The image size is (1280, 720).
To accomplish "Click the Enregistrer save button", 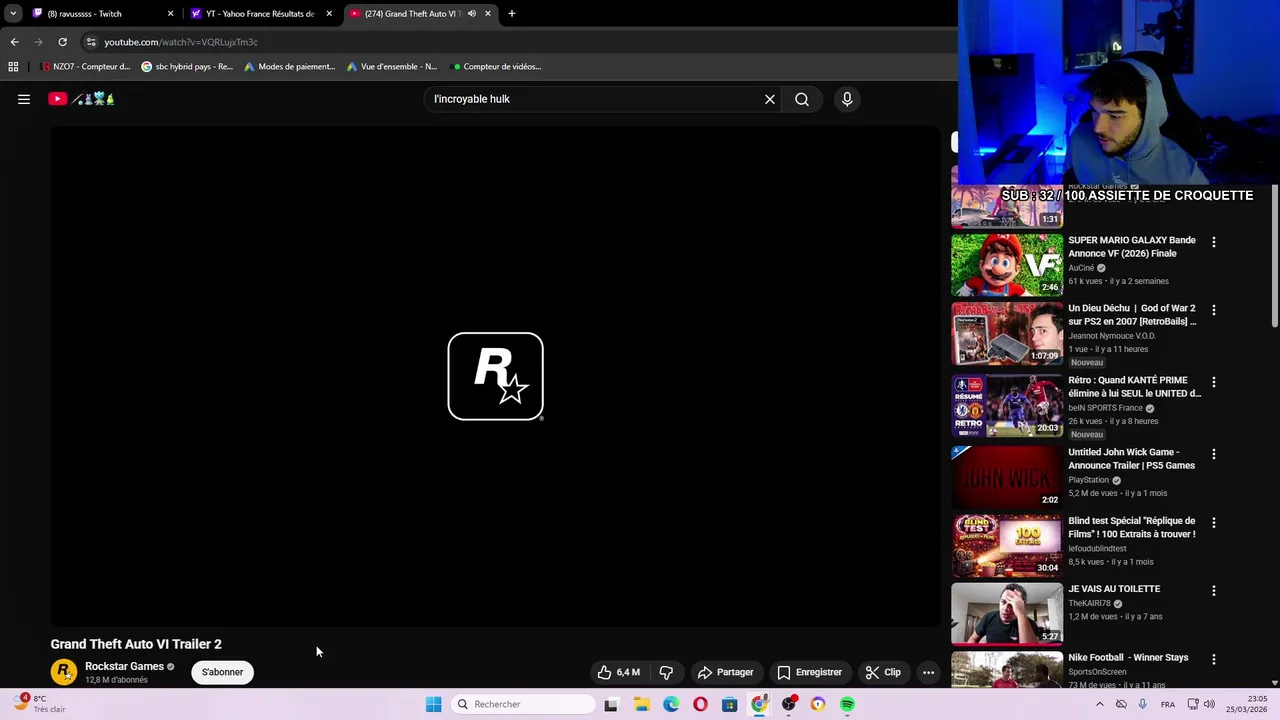I will click(810, 672).
